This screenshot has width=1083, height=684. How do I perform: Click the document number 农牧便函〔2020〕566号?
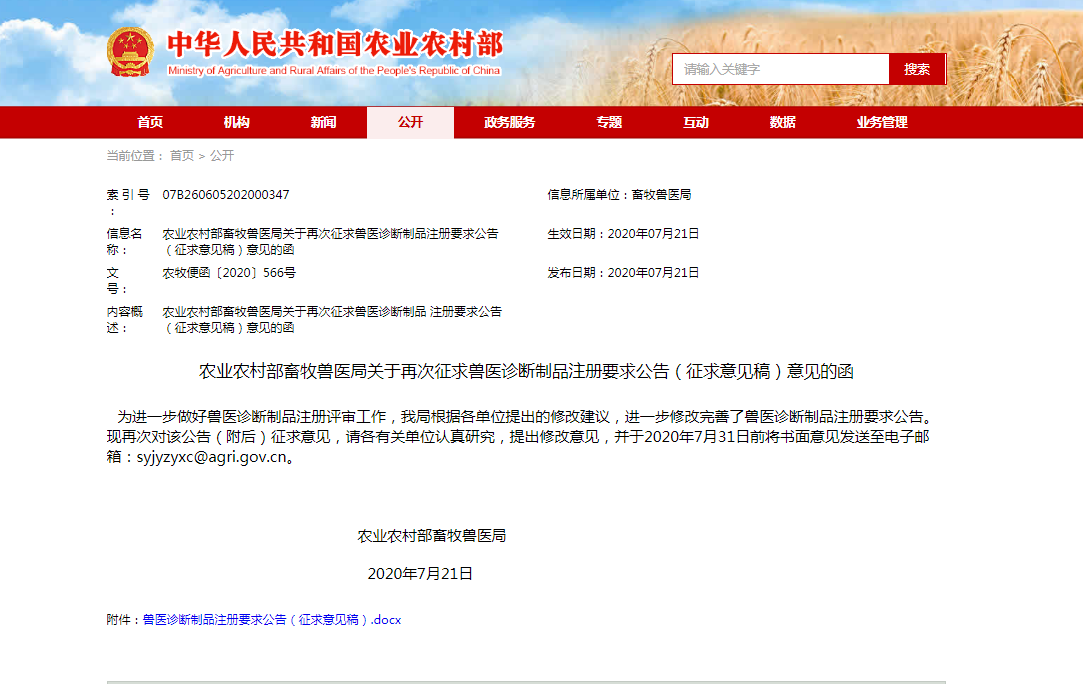click(x=229, y=273)
